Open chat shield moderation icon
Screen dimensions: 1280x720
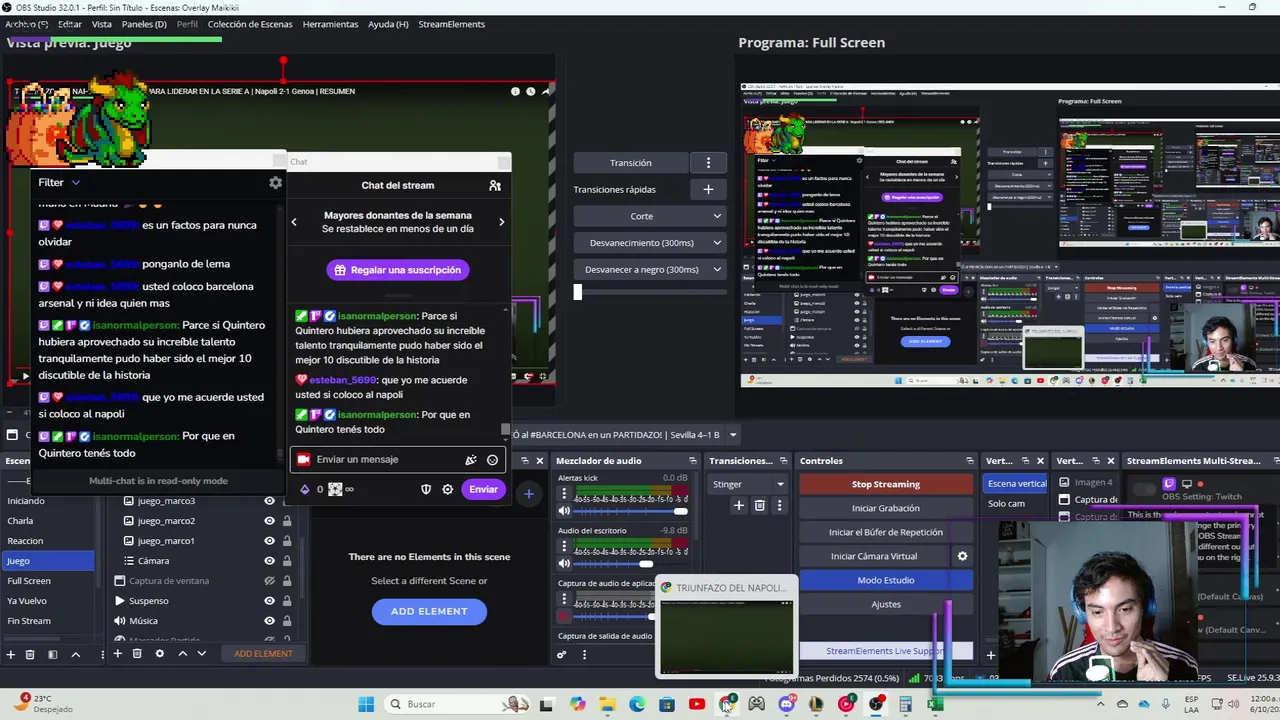(x=425, y=489)
